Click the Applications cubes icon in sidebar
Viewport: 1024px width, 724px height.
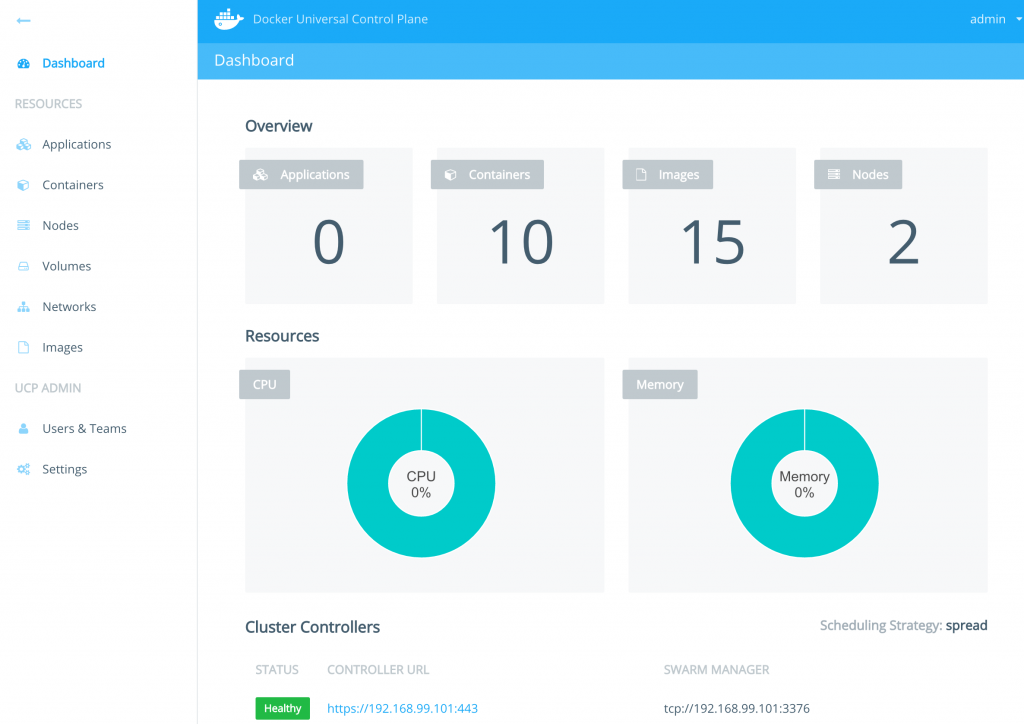pyautogui.click(x=24, y=145)
